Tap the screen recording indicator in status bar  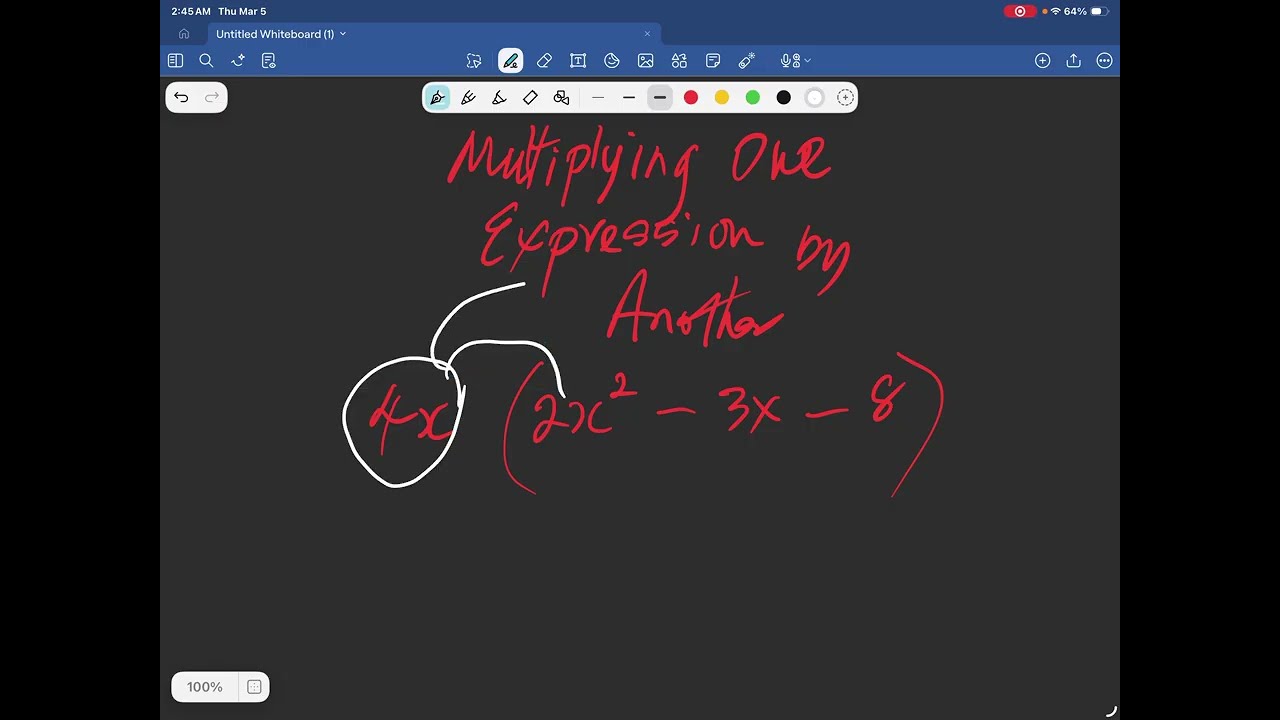point(1020,11)
